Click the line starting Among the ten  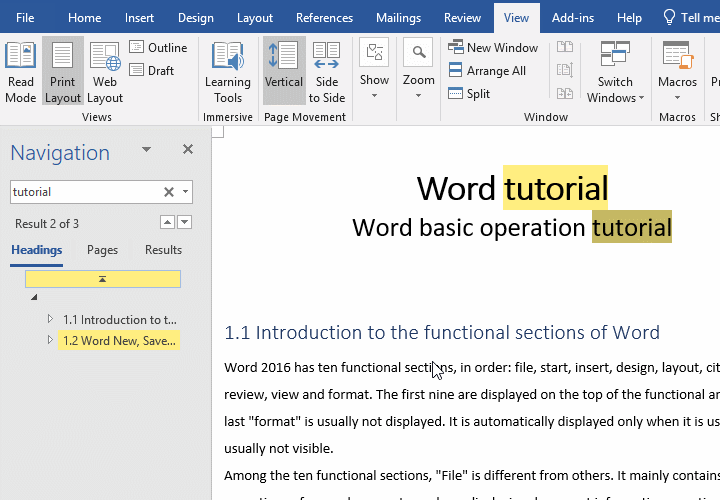point(472,476)
